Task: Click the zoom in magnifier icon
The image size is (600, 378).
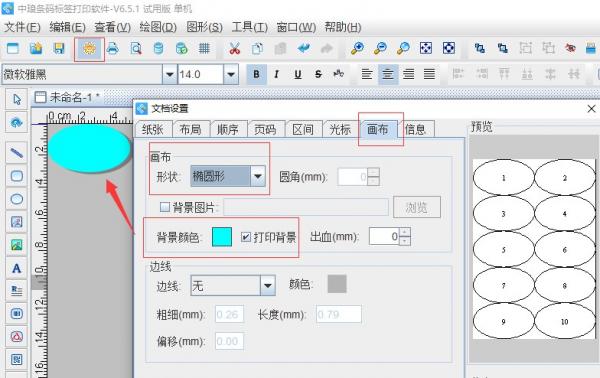Action: pos(357,49)
